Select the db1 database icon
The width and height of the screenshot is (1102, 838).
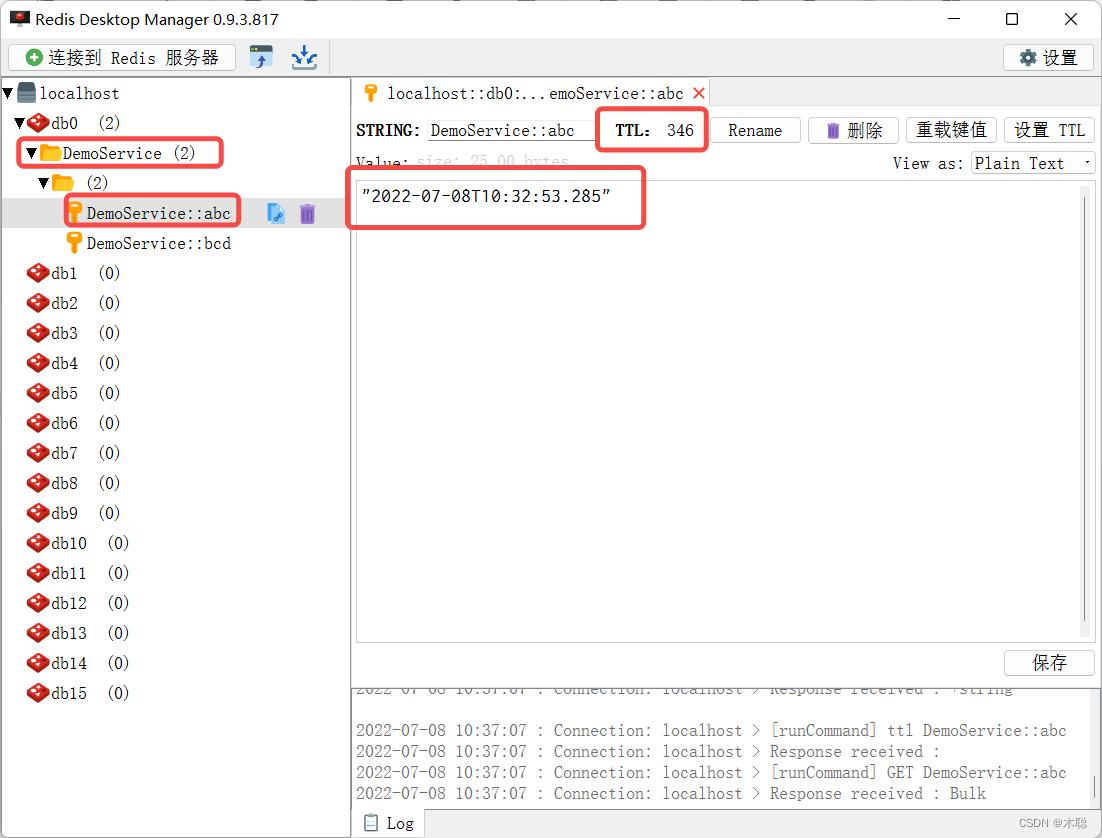point(38,273)
